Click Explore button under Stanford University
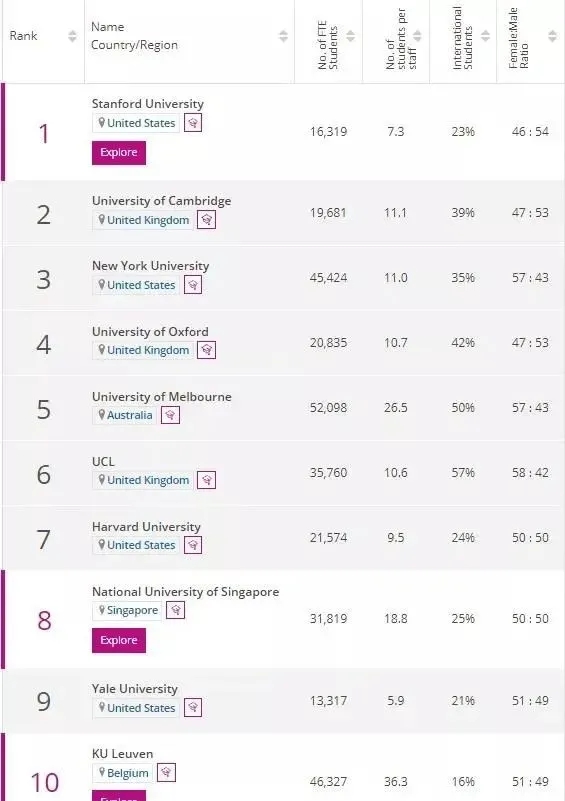 (119, 153)
